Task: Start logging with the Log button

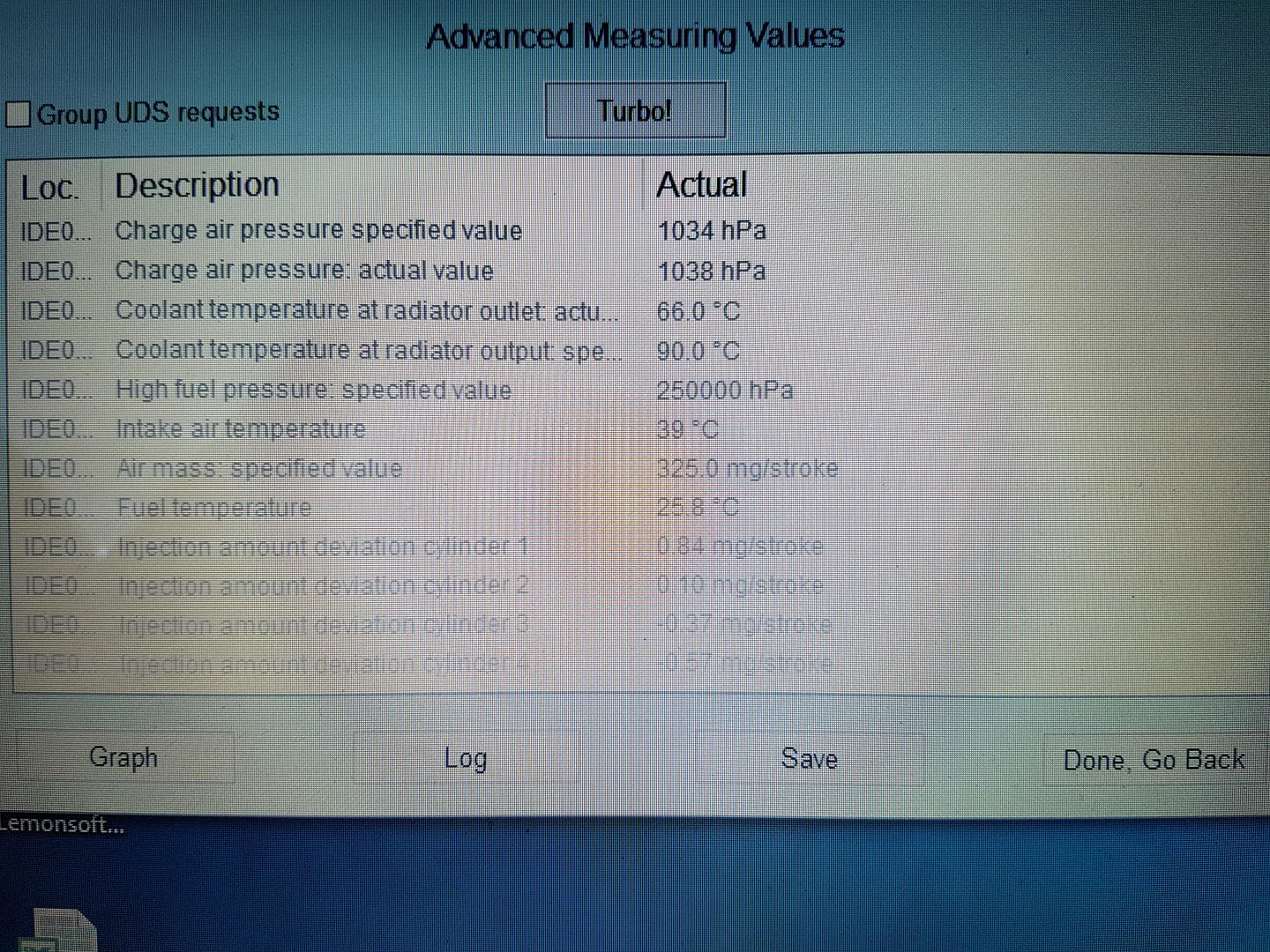Action: click(x=465, y=759)
